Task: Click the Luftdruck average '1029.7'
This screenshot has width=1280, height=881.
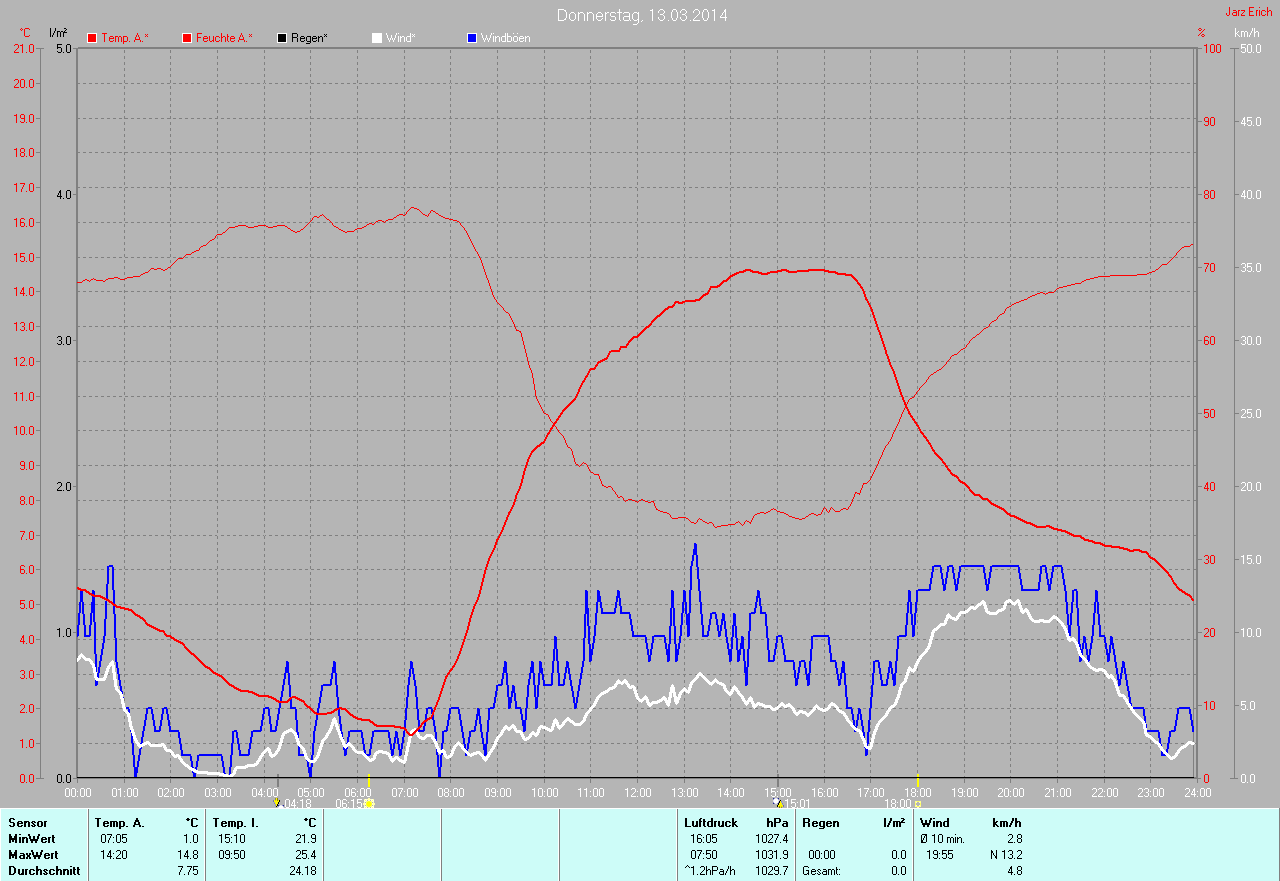Action: pos(772,871)
